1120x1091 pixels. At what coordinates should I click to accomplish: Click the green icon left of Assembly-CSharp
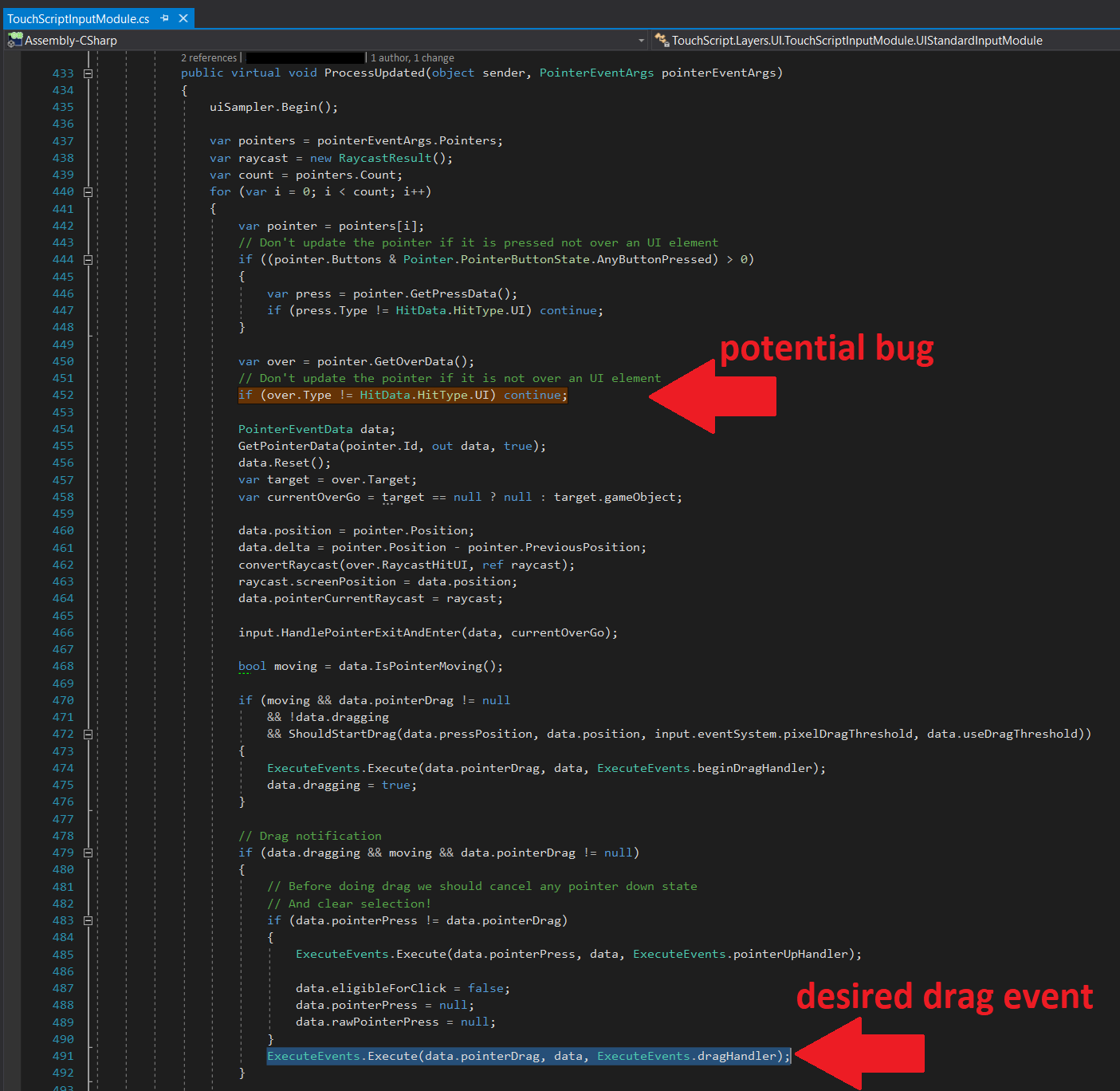tap(14, 40)
